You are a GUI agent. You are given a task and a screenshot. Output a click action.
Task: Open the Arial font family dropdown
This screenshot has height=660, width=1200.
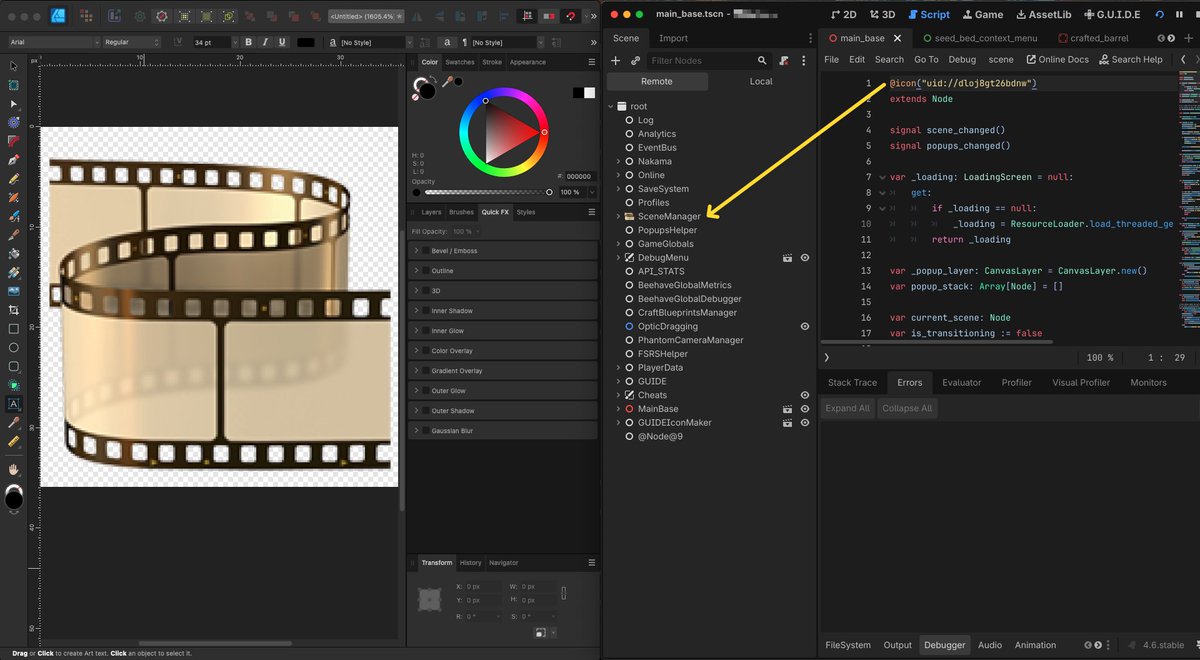pos(53,42)
